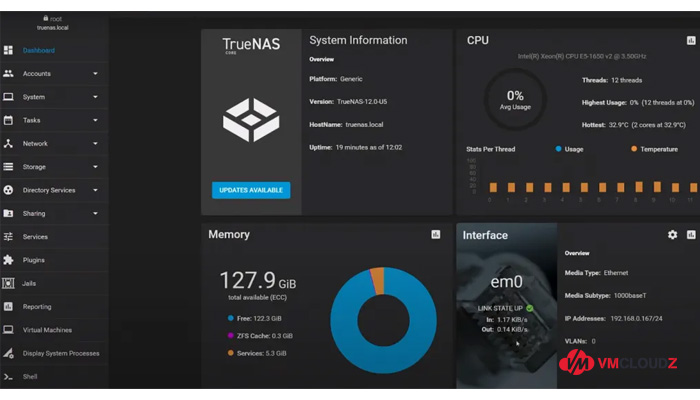Screen dimensions: 700x400
Task: Click the UPDATES AVAILABLE button
Action: [251, 190]
